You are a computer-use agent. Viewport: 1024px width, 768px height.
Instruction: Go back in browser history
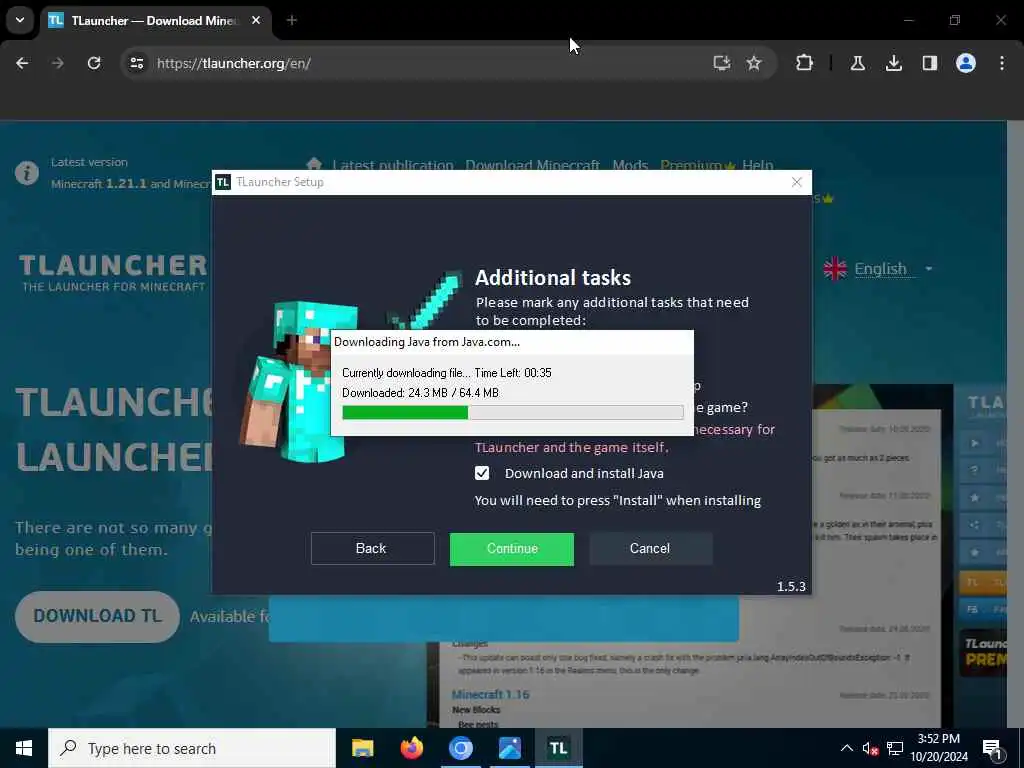click(x=22, y=63)
